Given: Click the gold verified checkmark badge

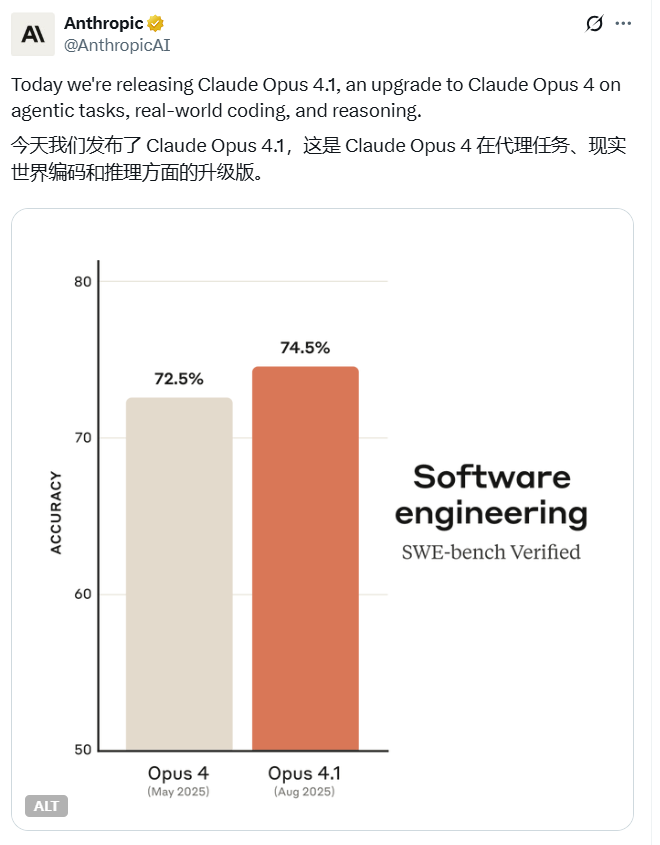Looking at the screenshot, I should (155, 22).
